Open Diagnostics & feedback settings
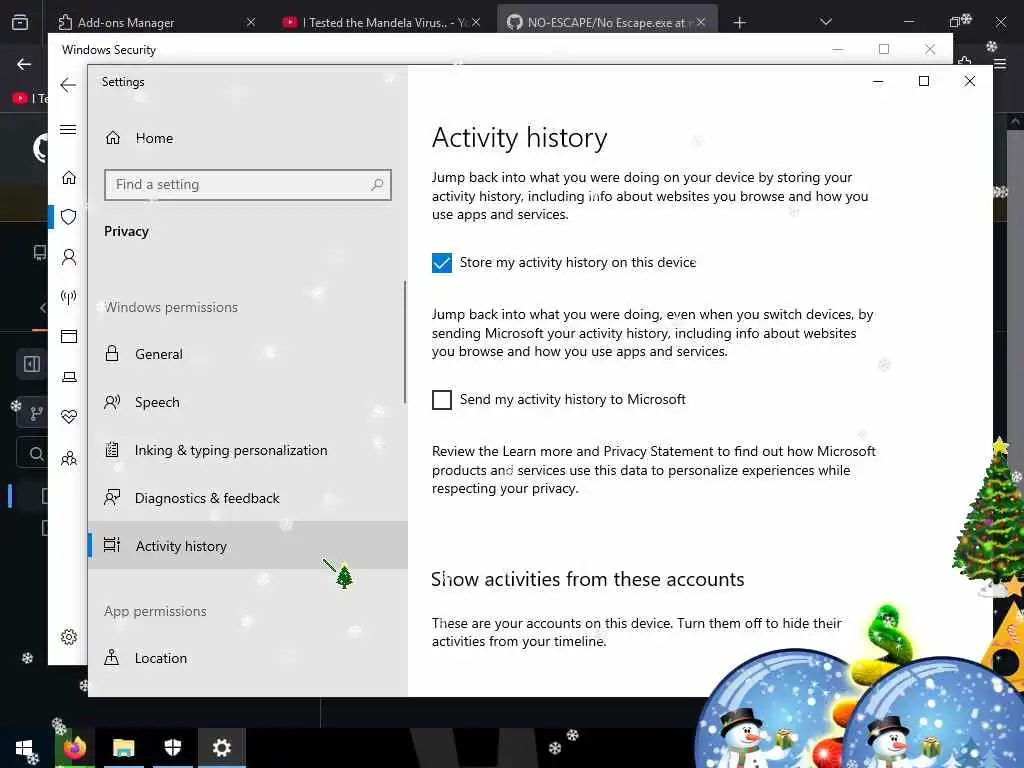 (248, 498)
